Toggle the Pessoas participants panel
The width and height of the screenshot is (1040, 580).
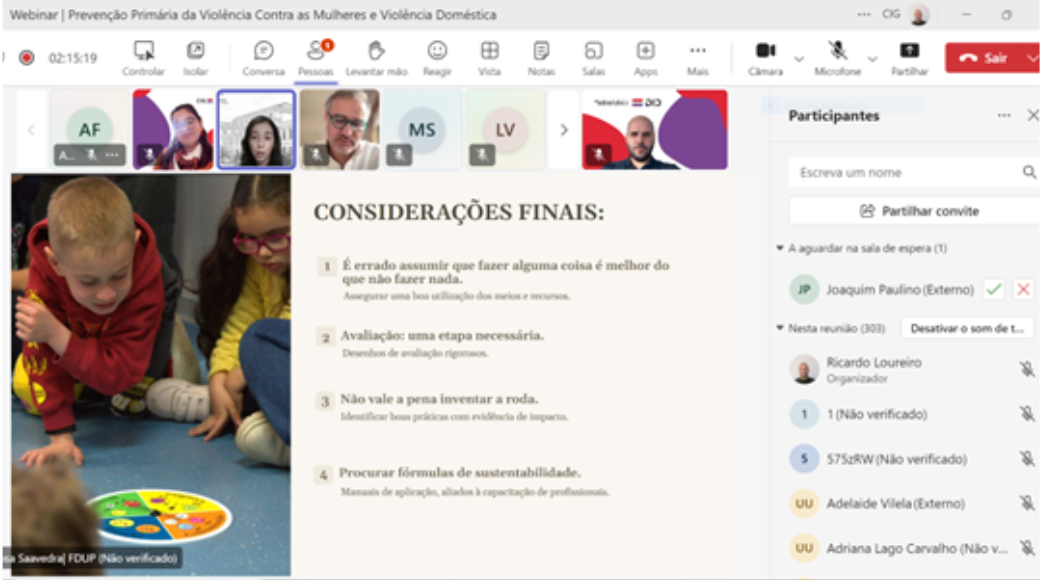(x=316, y=51)
